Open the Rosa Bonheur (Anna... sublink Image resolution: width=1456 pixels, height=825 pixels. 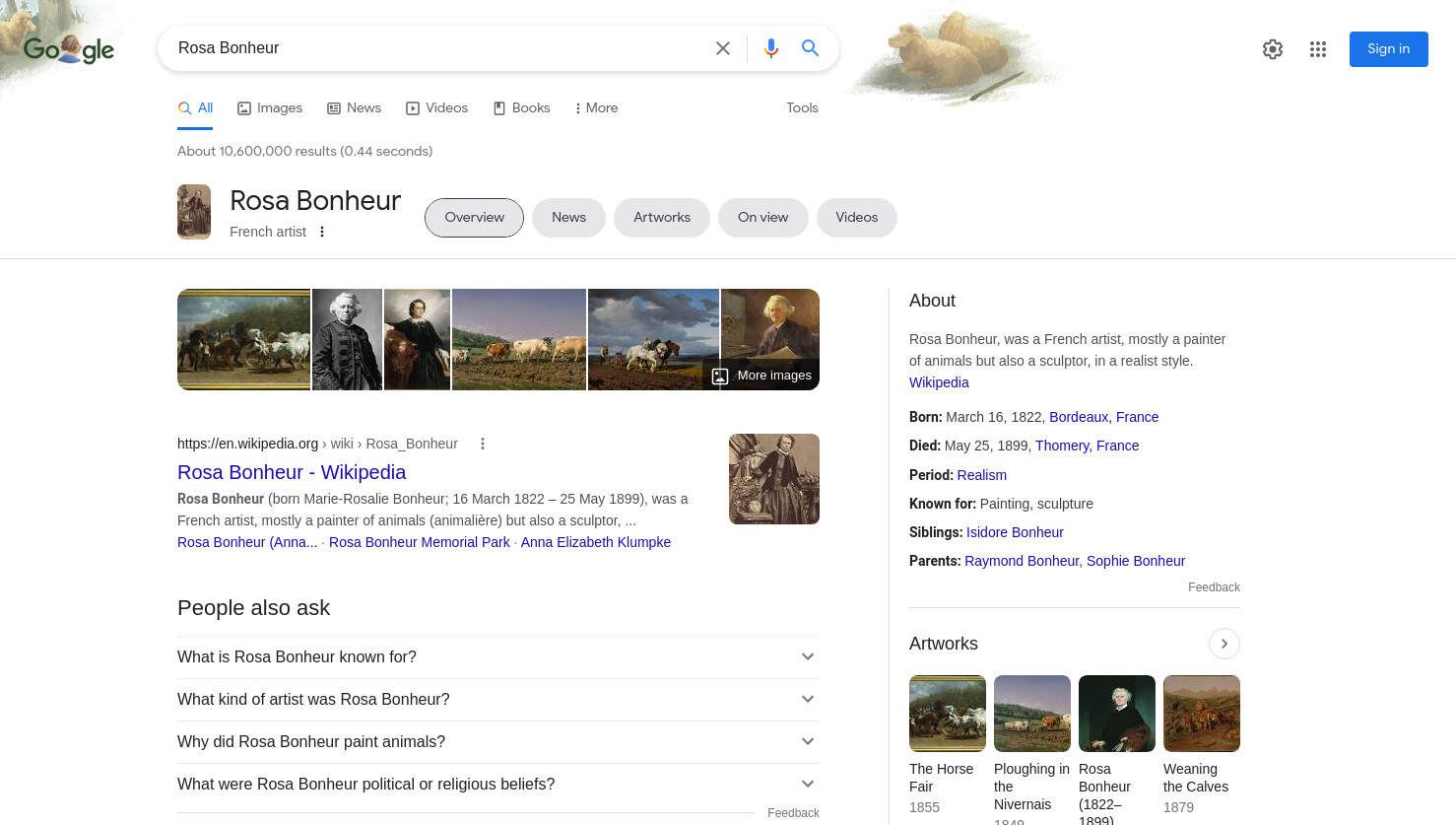(247, 542)
